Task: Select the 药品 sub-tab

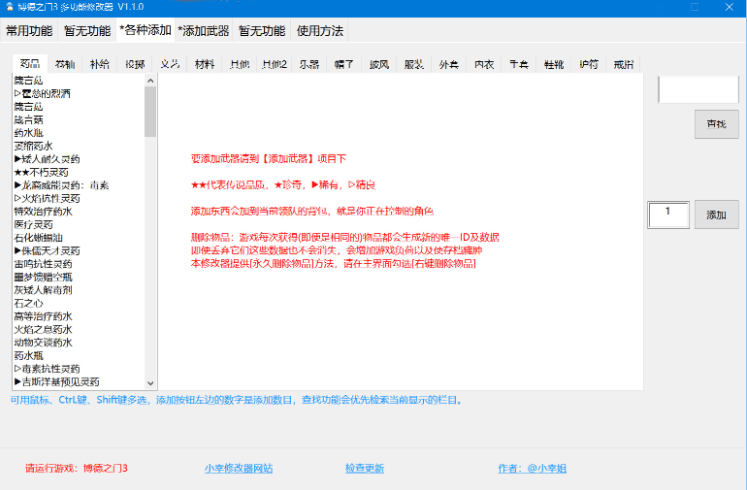Action: 30,64
